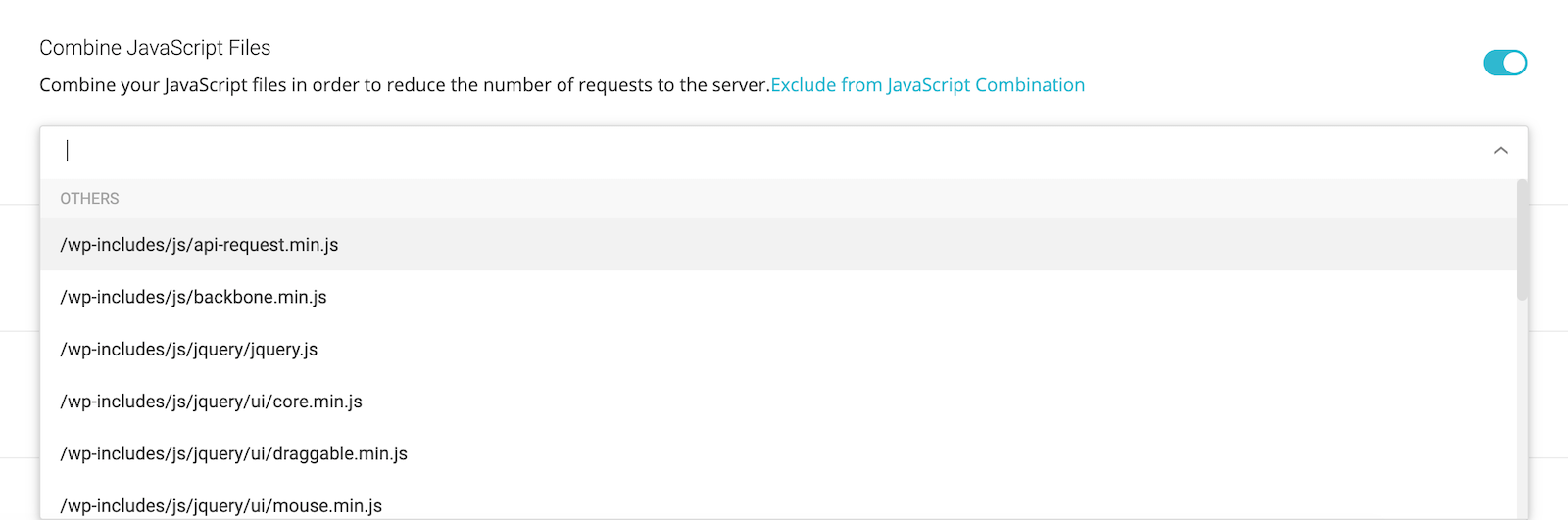The height and width of the screenshot is (520, 1568).
Task: Select the draggable.min.js option
Action: (233, 453)
